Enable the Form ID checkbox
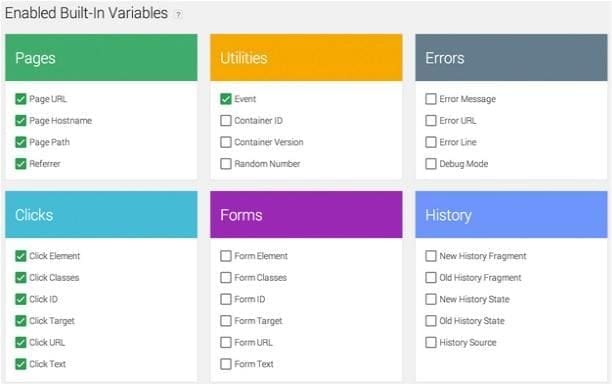612x384 pixels. point(226,299)
